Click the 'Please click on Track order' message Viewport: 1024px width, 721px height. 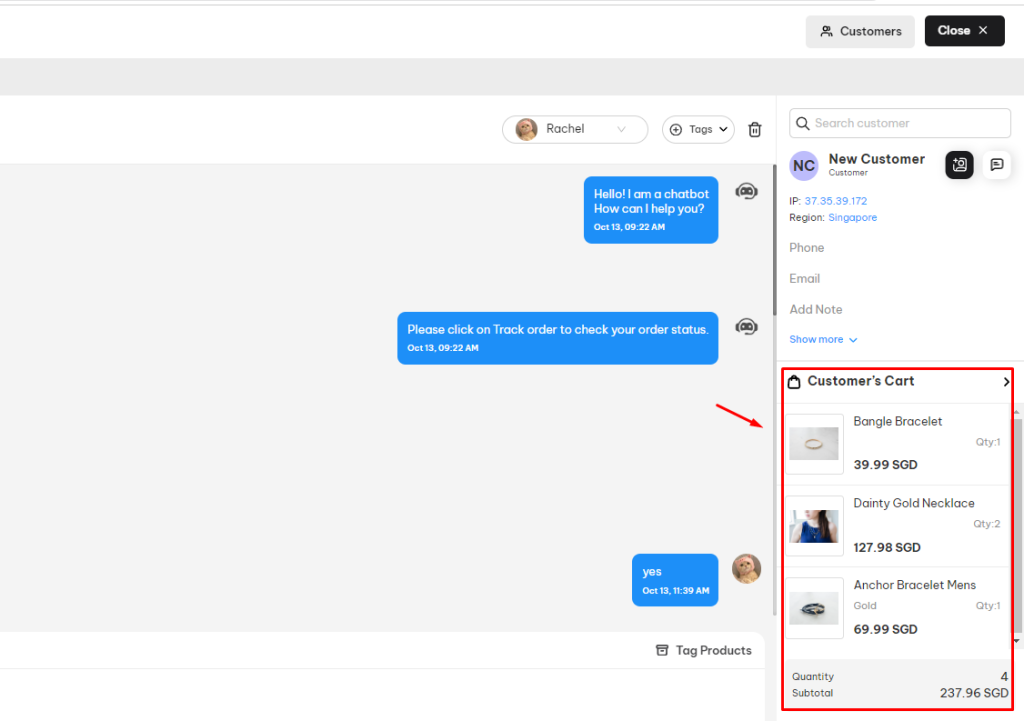coord(558,338)
